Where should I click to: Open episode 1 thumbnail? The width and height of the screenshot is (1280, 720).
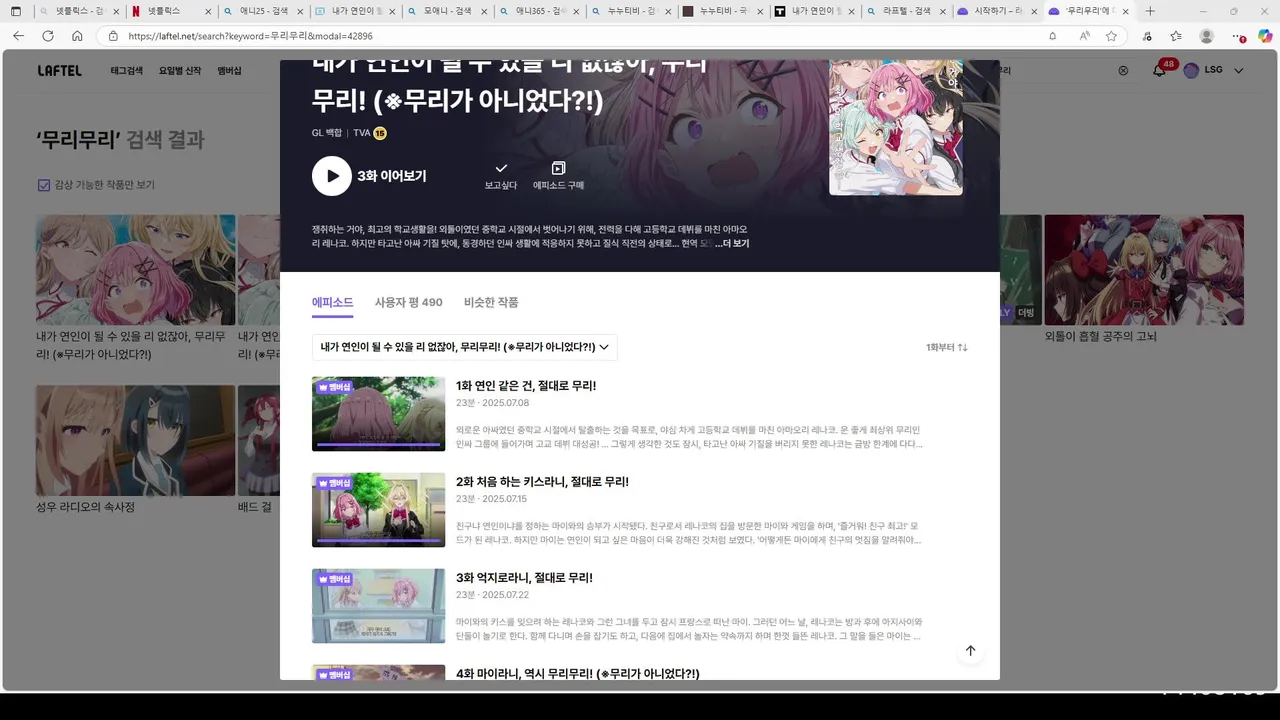[x=378, y=414]
